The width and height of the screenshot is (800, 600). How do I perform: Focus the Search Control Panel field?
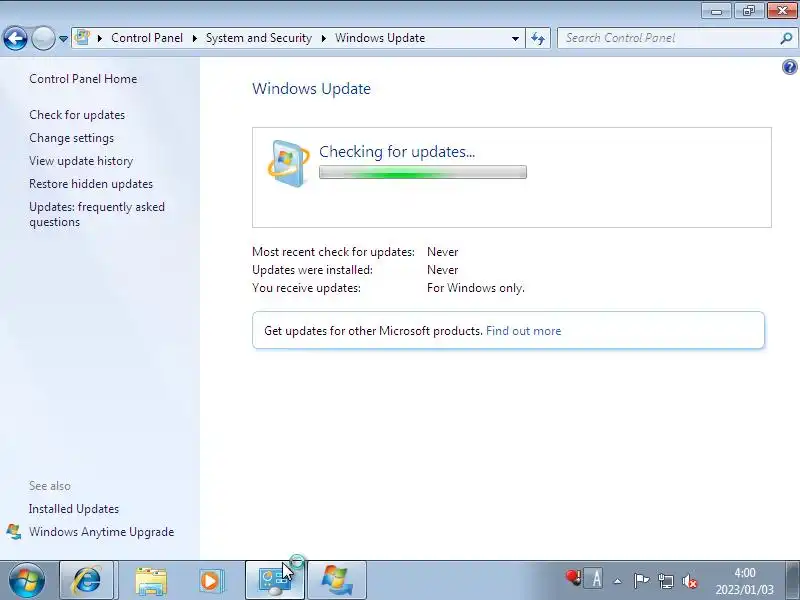[668, 38]
